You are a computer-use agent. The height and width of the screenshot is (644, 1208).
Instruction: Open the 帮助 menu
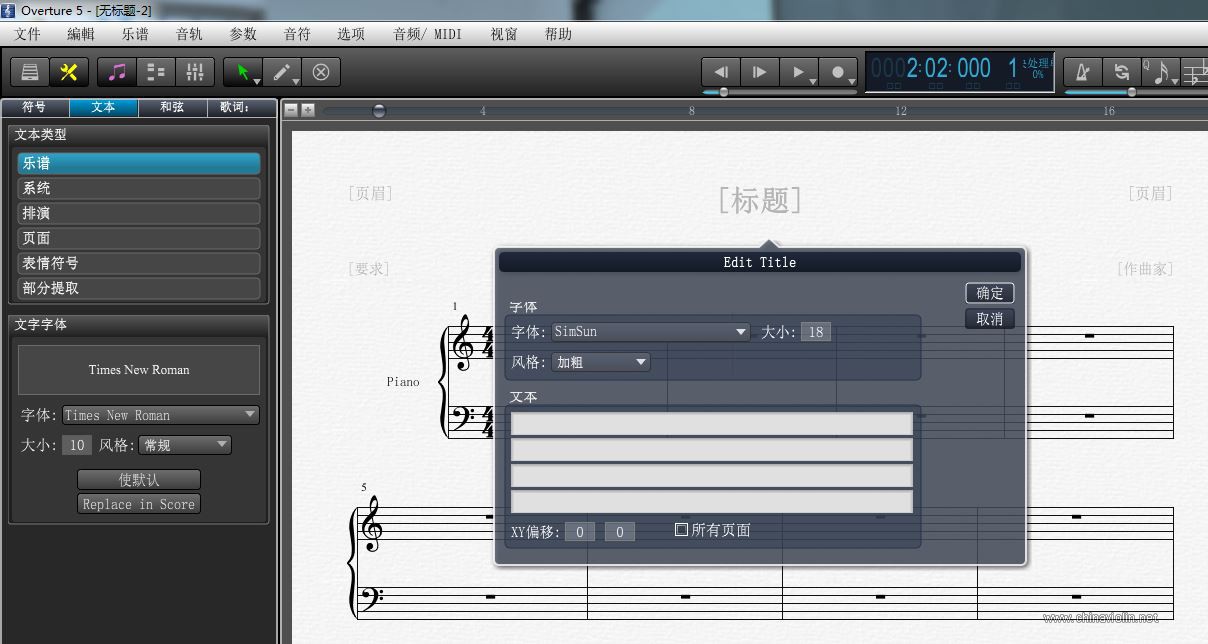pyautogui.click(x=558, y=34)
